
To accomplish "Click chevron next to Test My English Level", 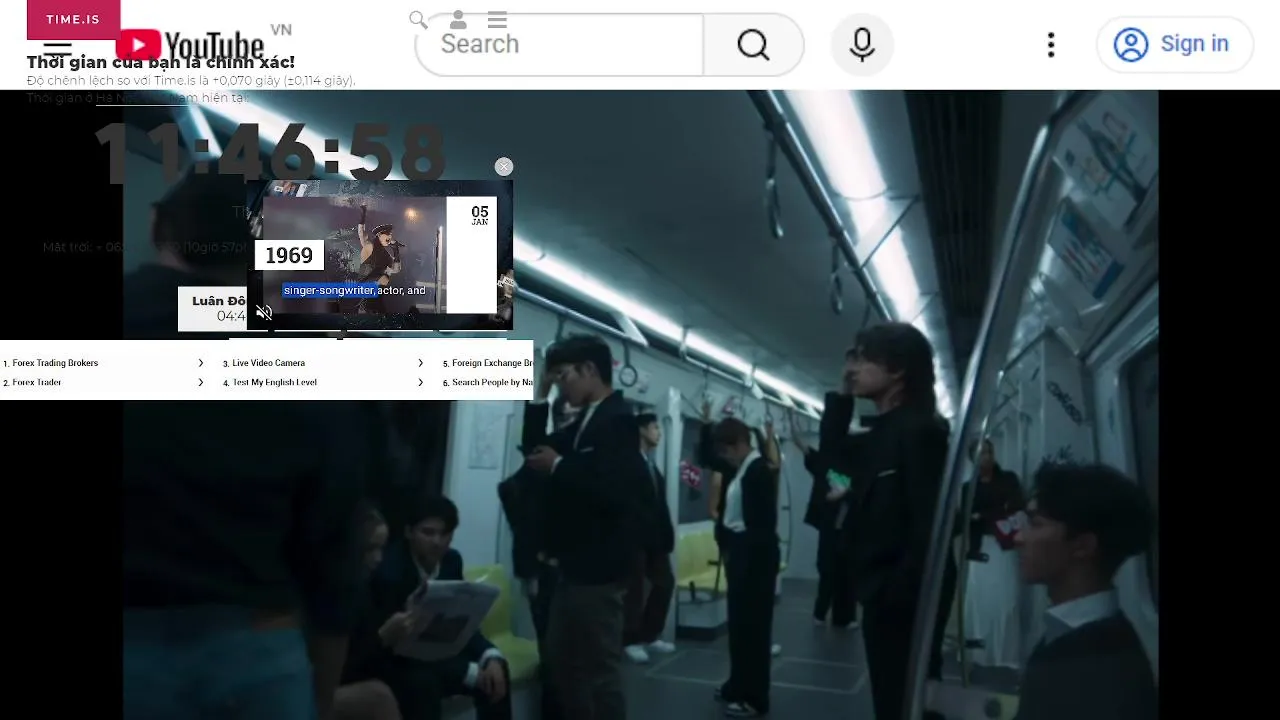I will (x=420, y=382).
